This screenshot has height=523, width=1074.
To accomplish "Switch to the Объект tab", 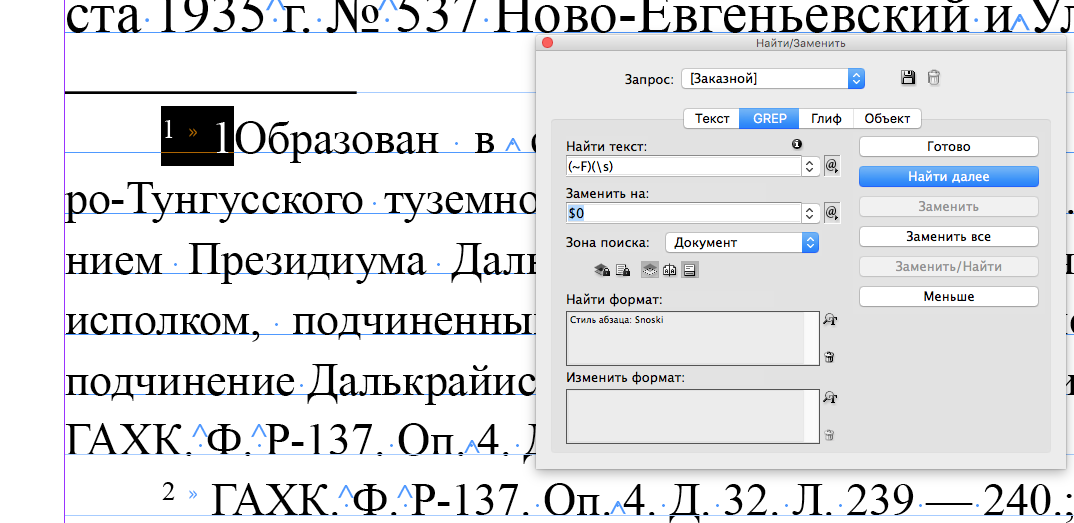I will pos(887,118).
